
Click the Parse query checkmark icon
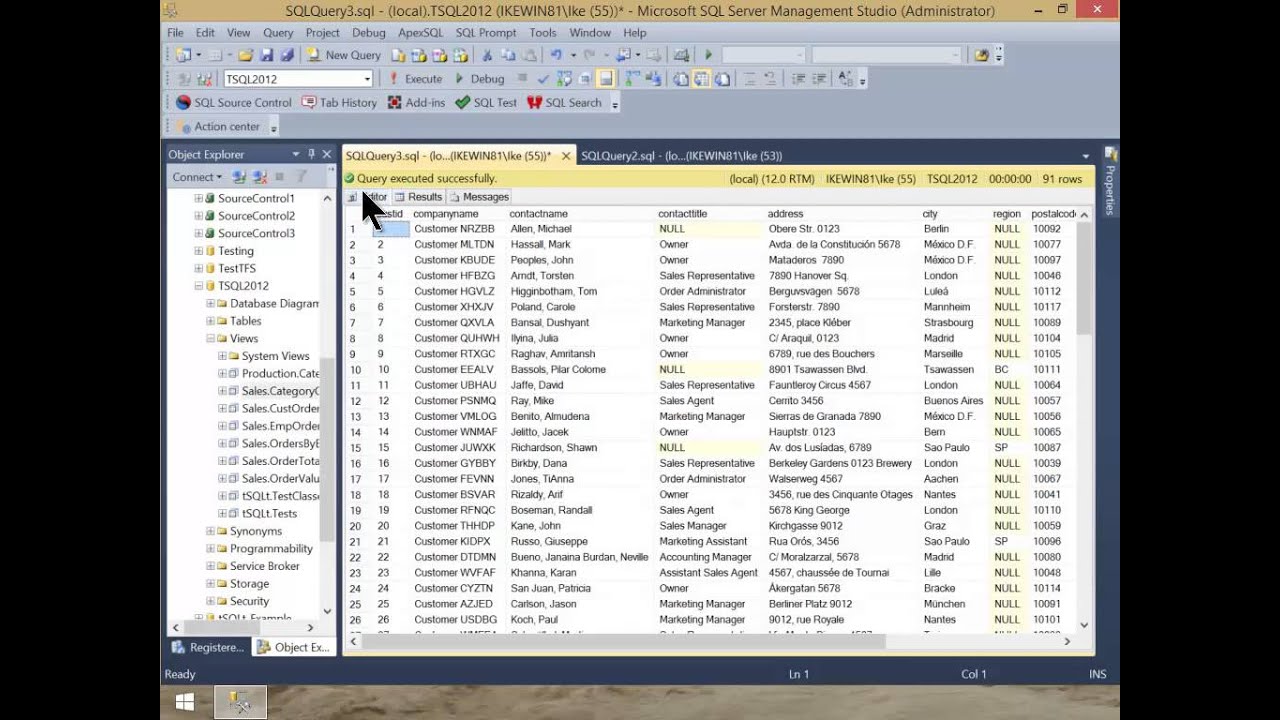pyautogui.click(x=543, y=79)
